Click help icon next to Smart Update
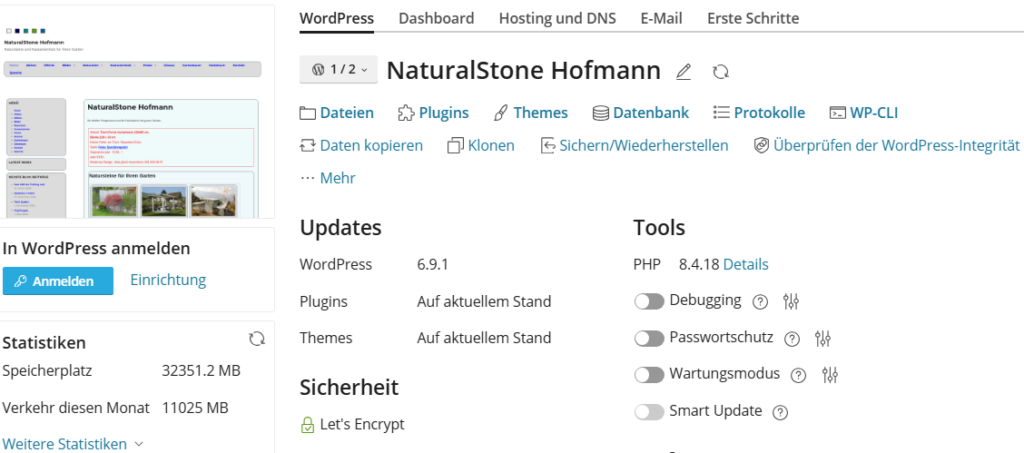Viewport: 1024px width, 453px height. tap(781, 412)
